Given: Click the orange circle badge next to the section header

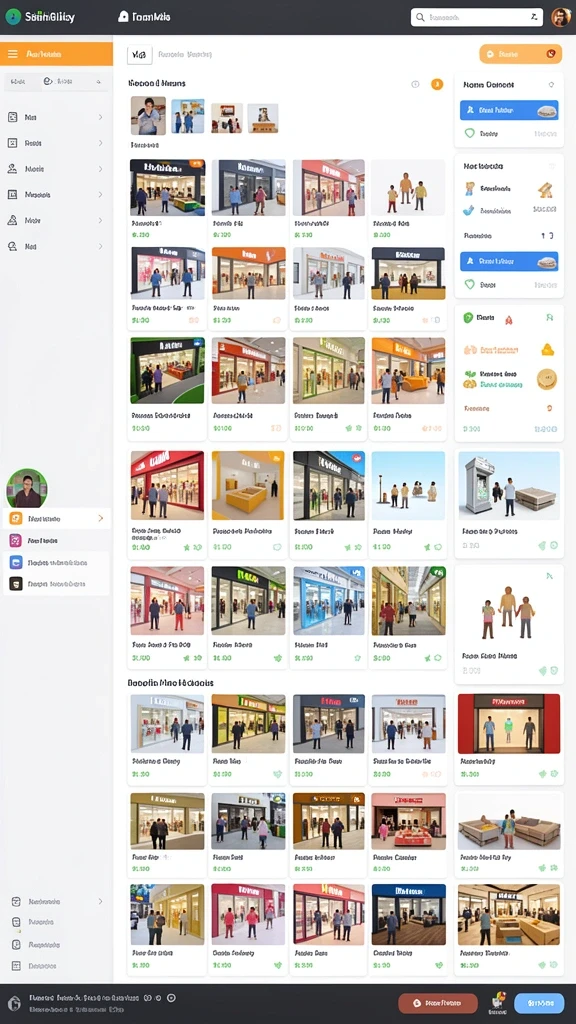Looking at the screenshot, I should click(x=437, y=84).
